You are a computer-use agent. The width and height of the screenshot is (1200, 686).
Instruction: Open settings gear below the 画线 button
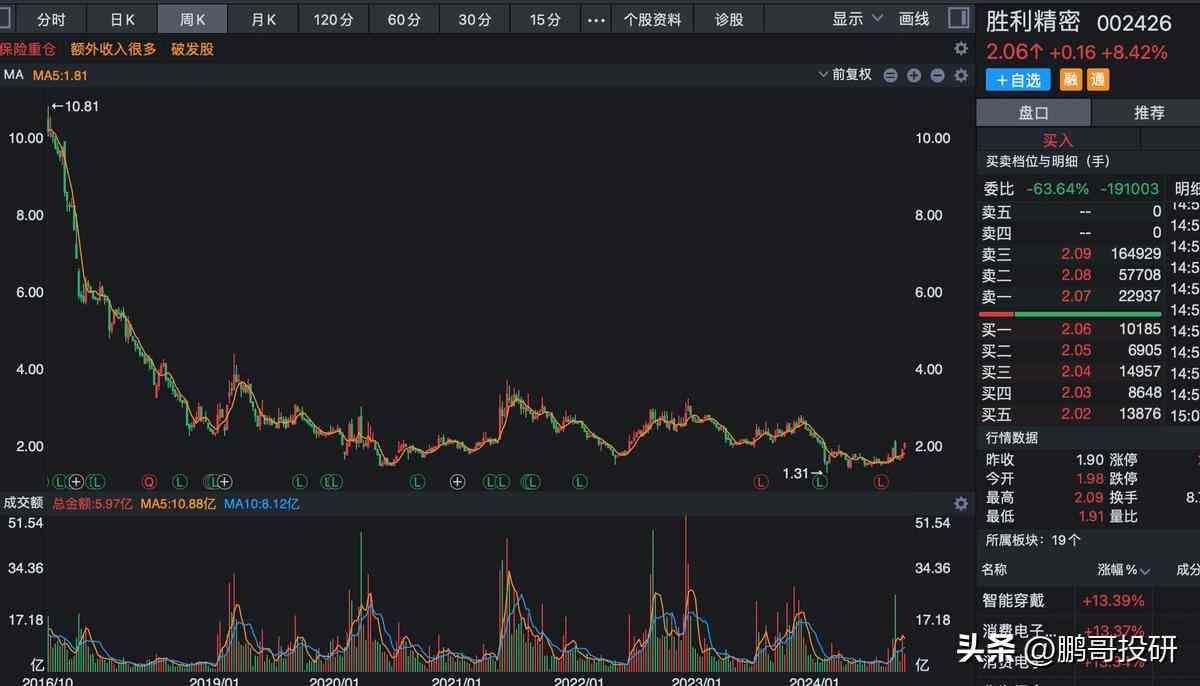coord(961,48)
